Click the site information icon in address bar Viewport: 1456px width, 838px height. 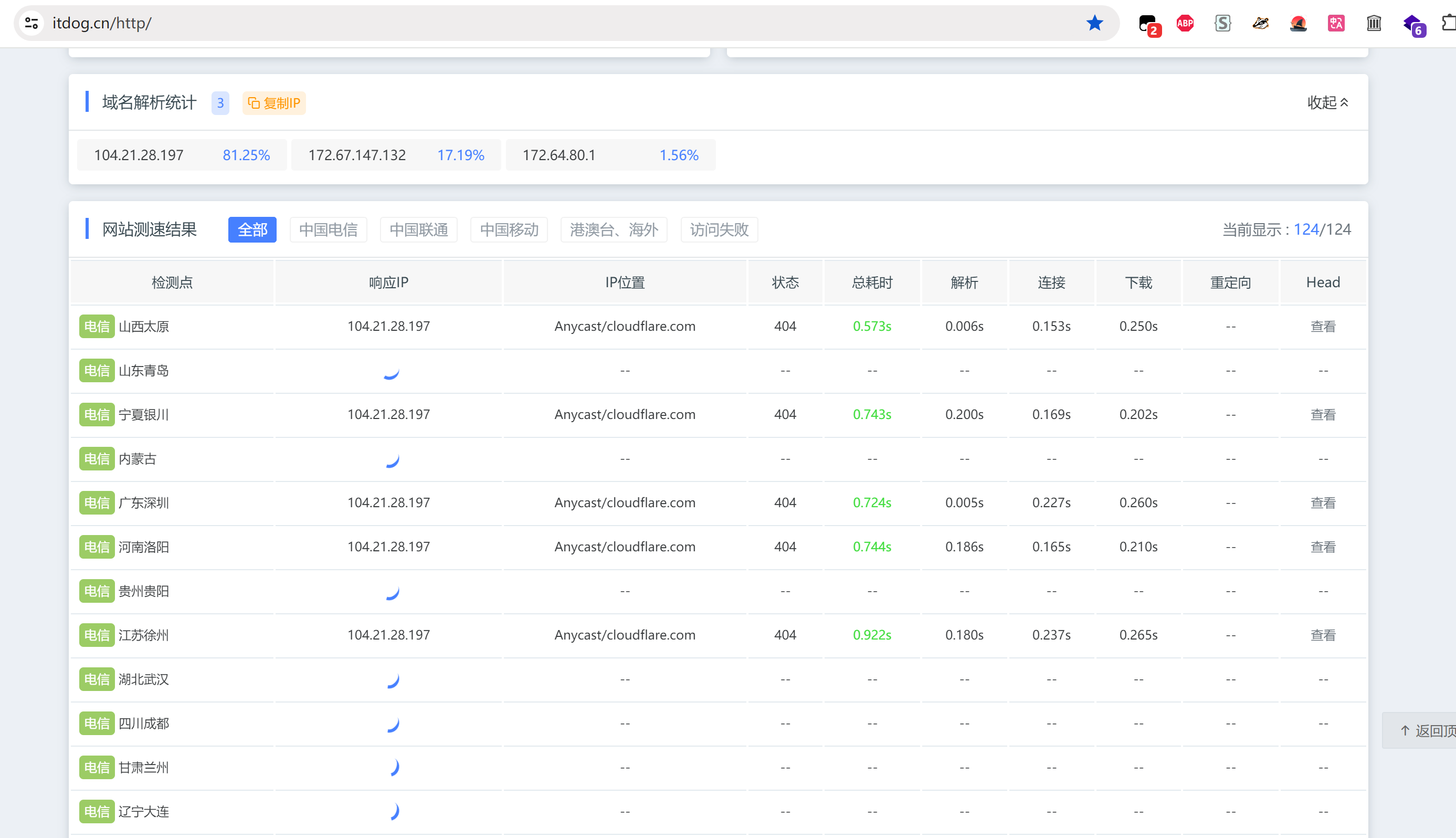[x=31, y=23]
